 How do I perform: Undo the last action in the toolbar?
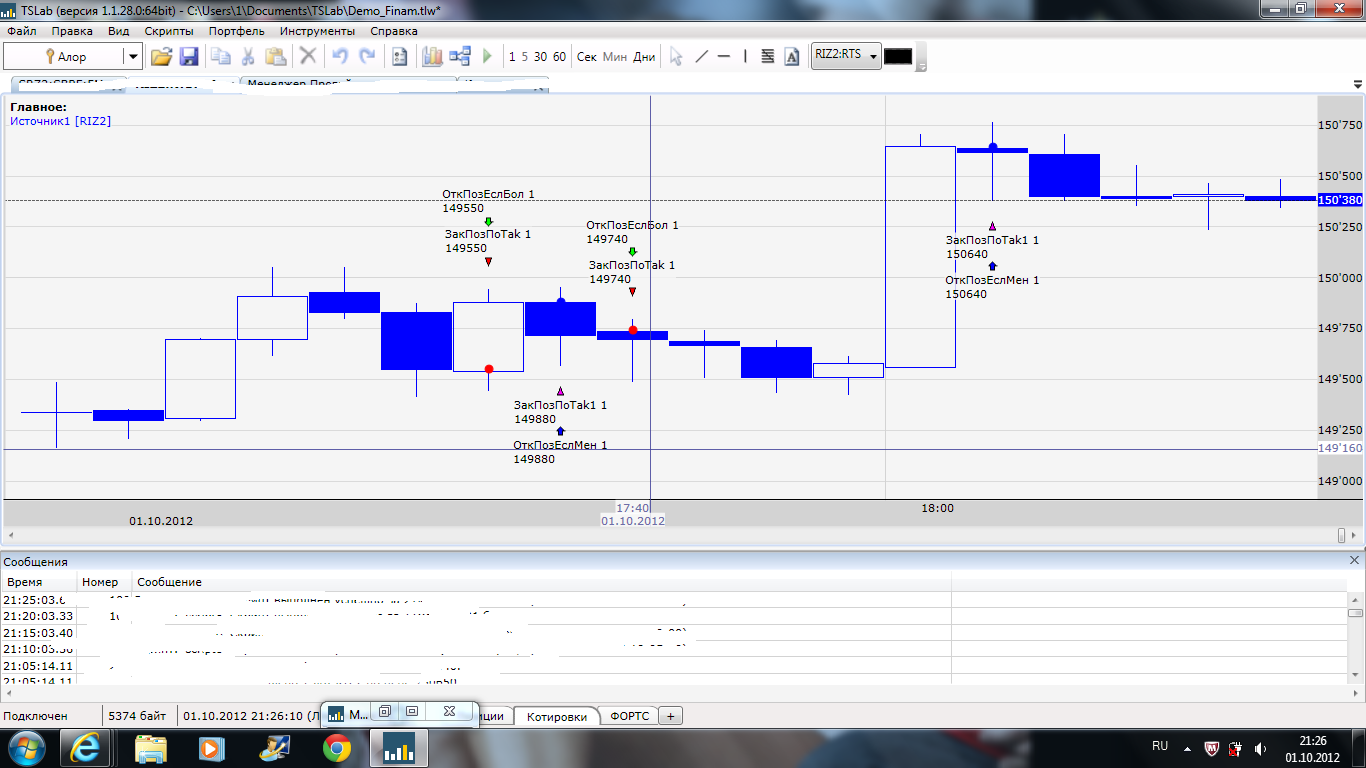[340, 57]
